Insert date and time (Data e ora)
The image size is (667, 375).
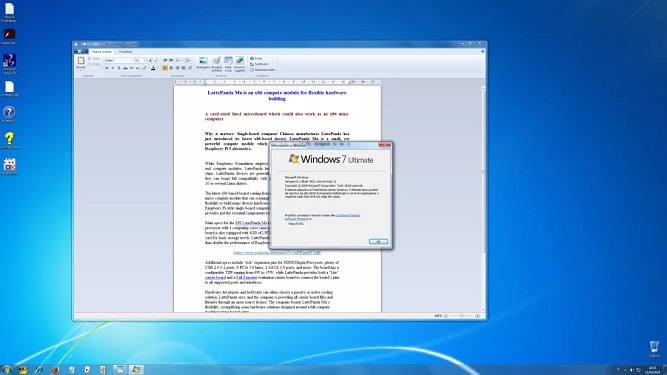228,63
